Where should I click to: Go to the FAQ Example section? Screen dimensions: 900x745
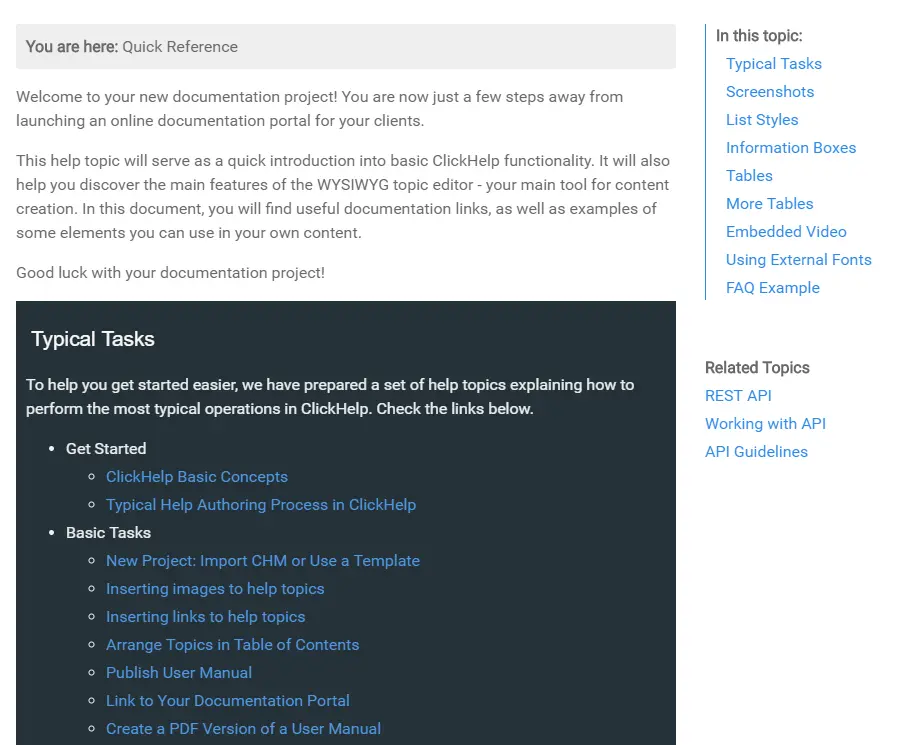point(772,288)
